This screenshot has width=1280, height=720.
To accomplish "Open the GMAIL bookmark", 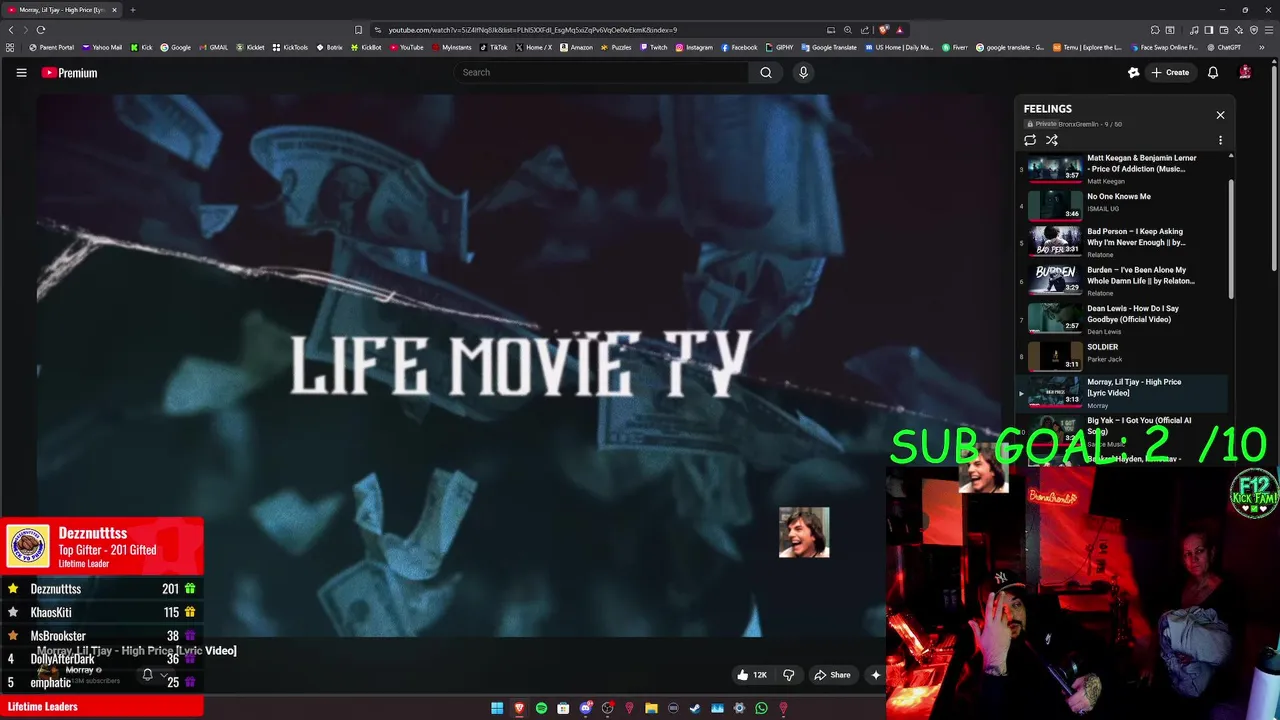I will (214, 47).
